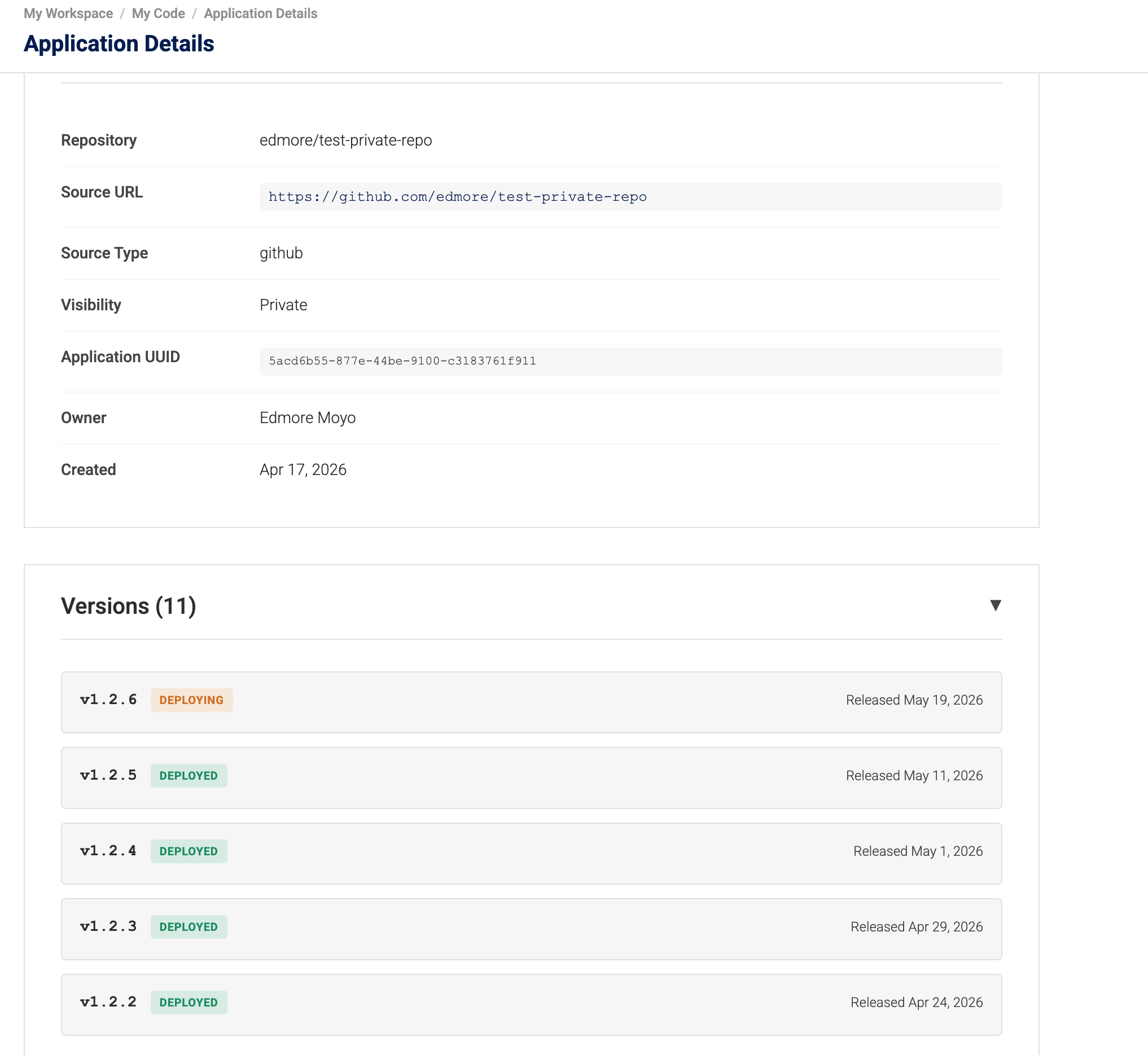Image resolution: width=1148 pixels, height=1055 pixels.
Task: Click the Application Details page title
Action: click(x=119, y=44)
